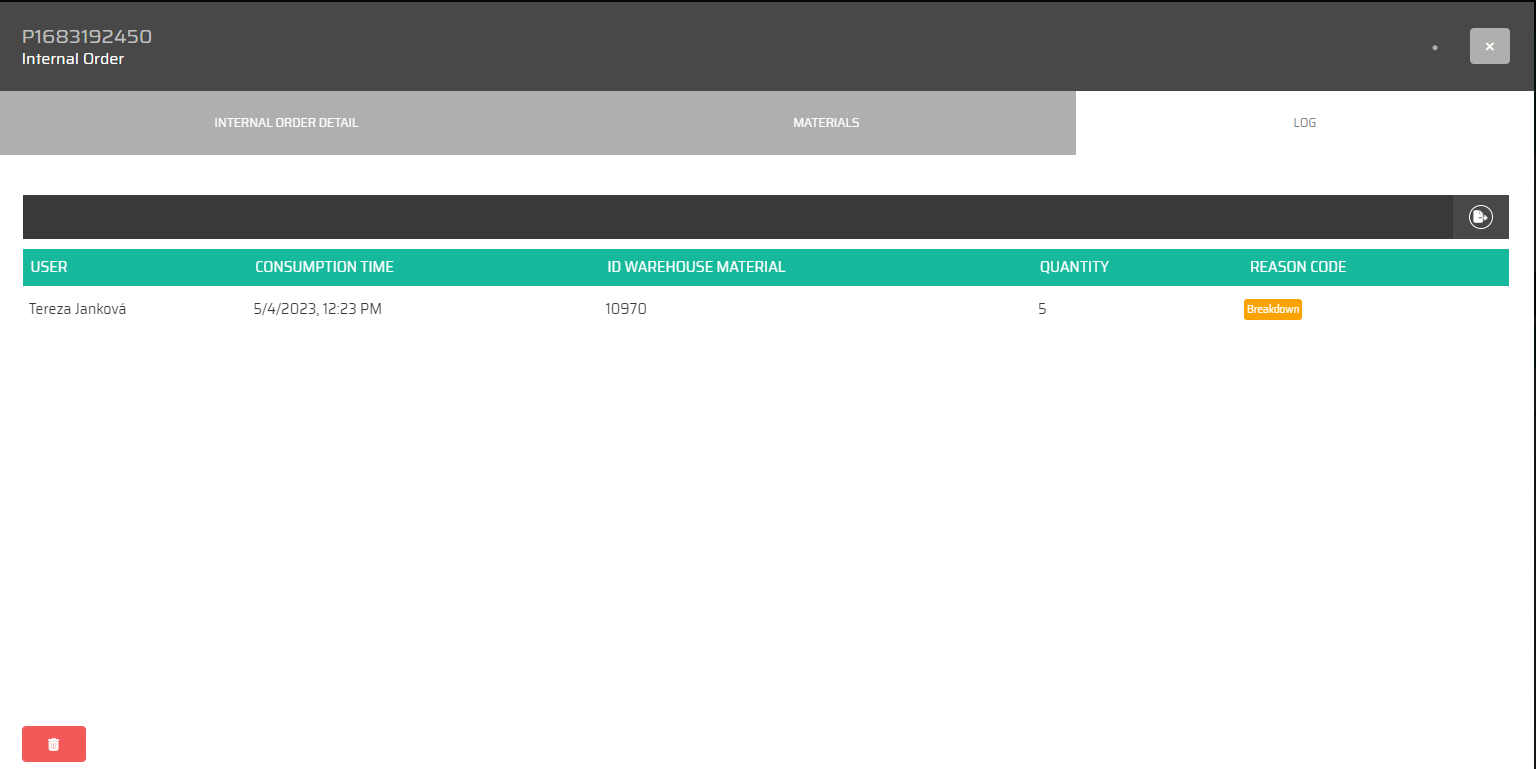
Task: Click the quantity value 5
Action: click(x=1042, y=309)
